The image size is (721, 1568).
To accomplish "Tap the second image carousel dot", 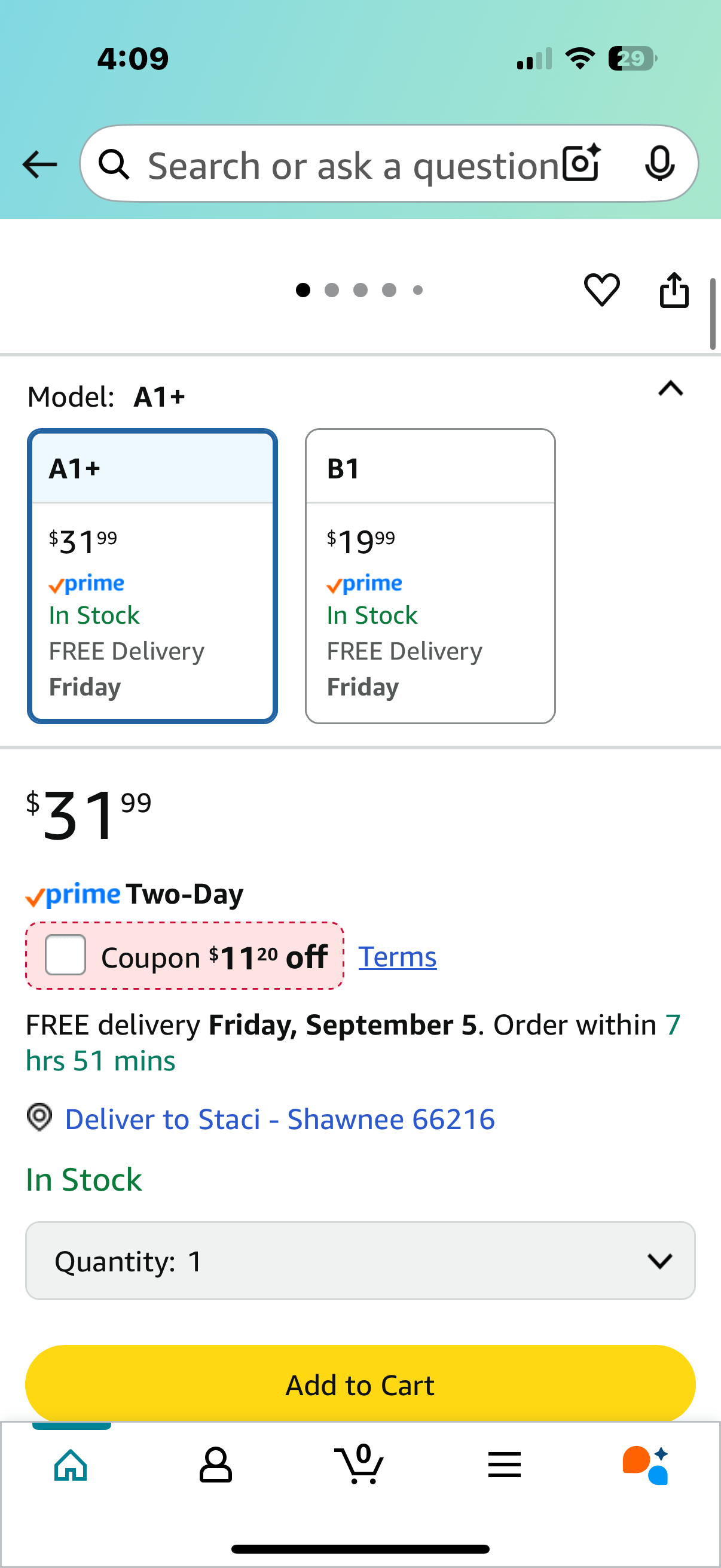I will point(332,291).
